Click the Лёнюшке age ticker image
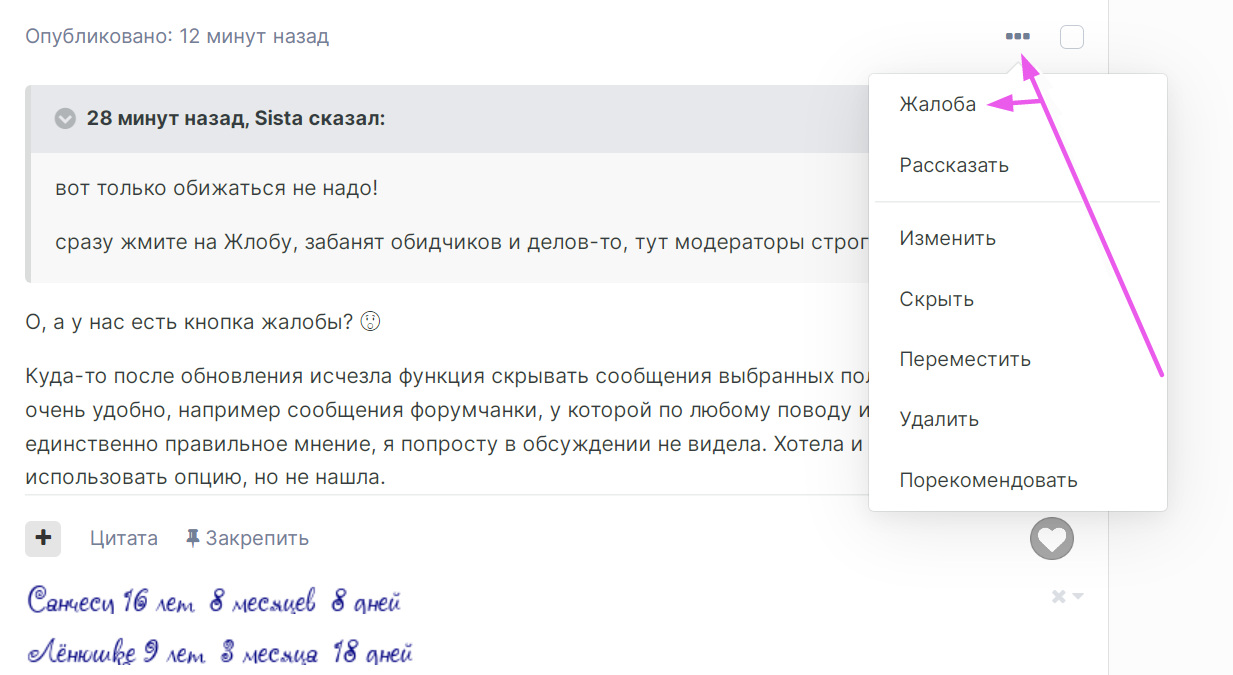 (x=219, y=654)
